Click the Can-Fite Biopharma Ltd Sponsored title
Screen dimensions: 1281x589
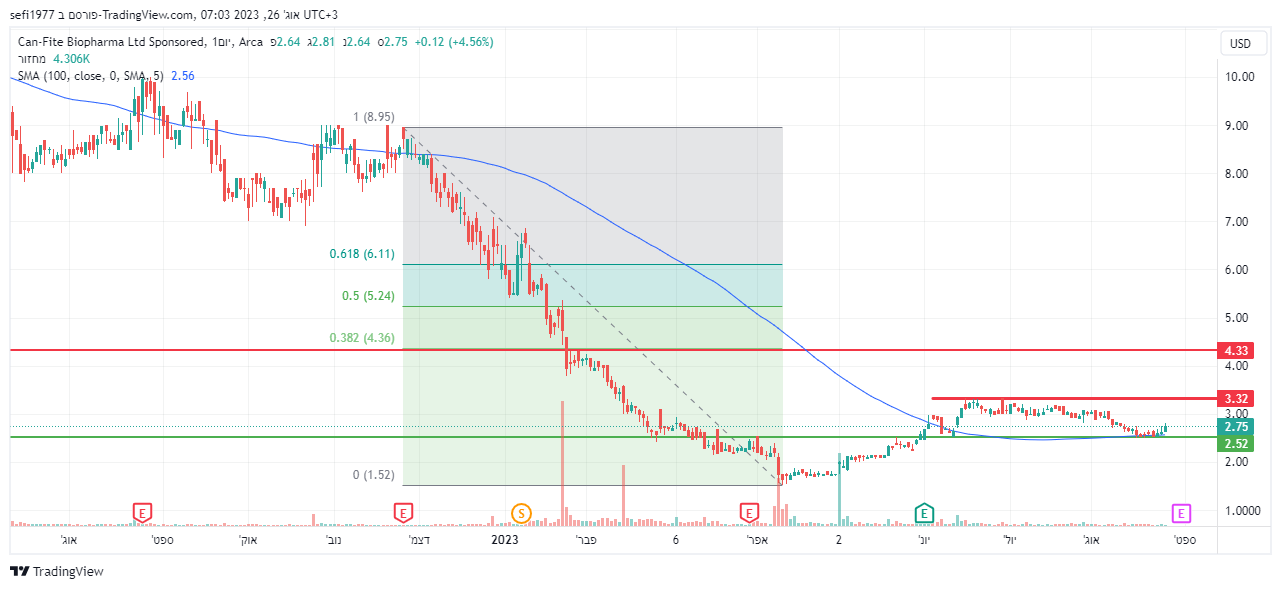coord(112,42)
